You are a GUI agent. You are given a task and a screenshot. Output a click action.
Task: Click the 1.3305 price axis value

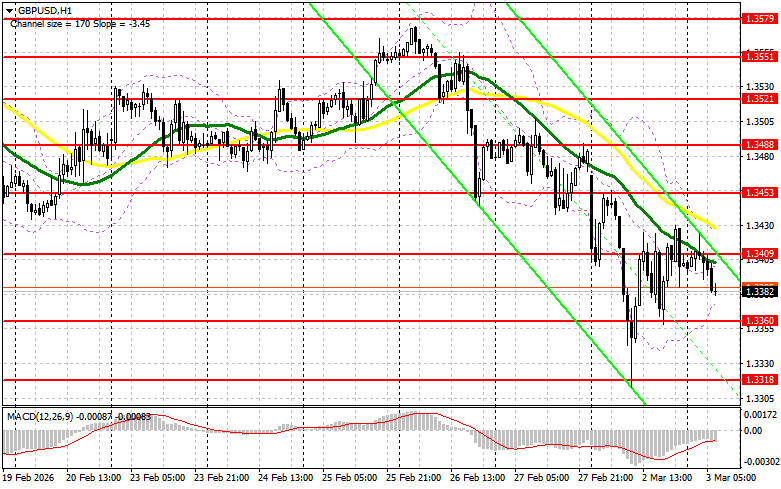[761, 399]
